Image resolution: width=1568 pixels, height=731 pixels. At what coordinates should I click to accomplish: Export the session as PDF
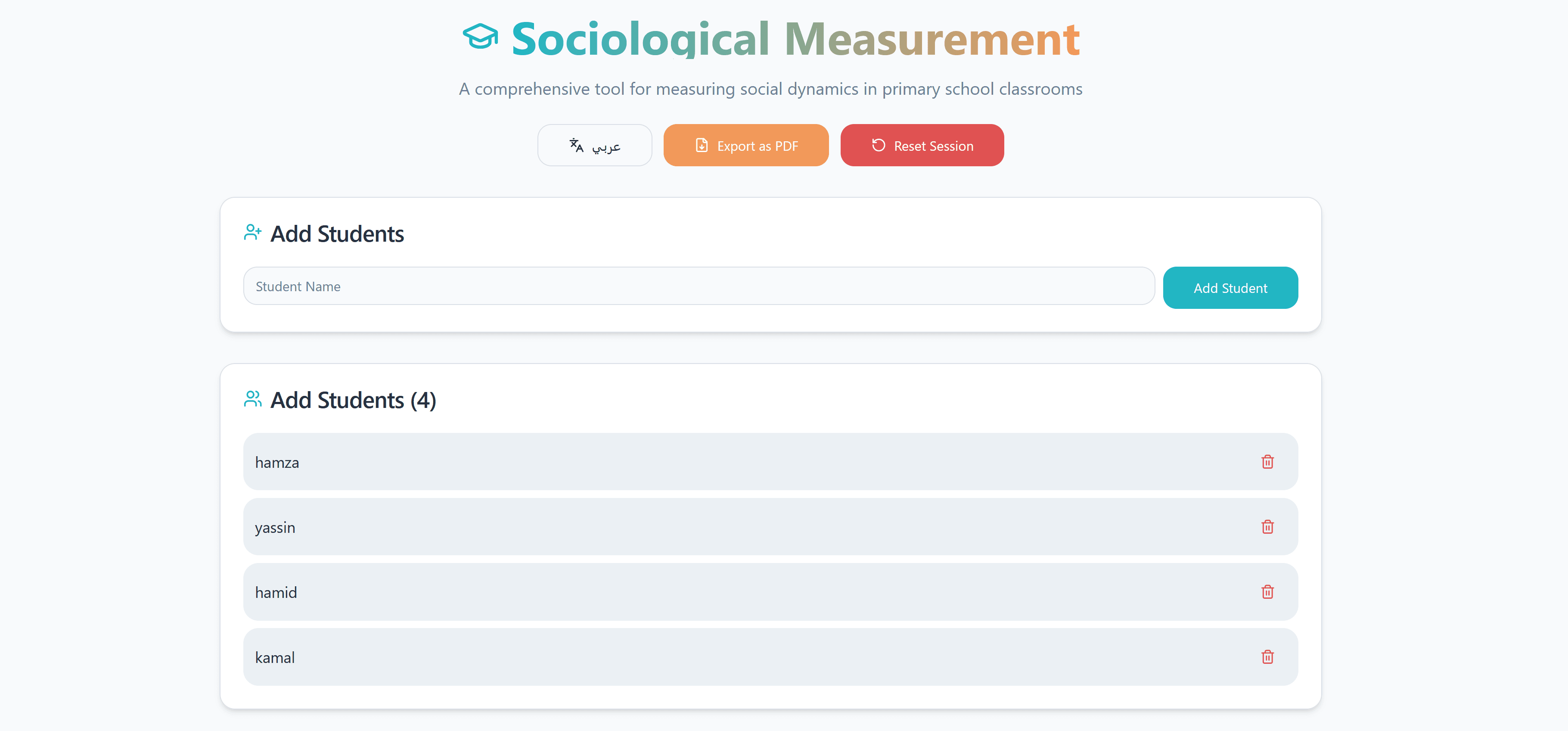(x=745, y=145)
